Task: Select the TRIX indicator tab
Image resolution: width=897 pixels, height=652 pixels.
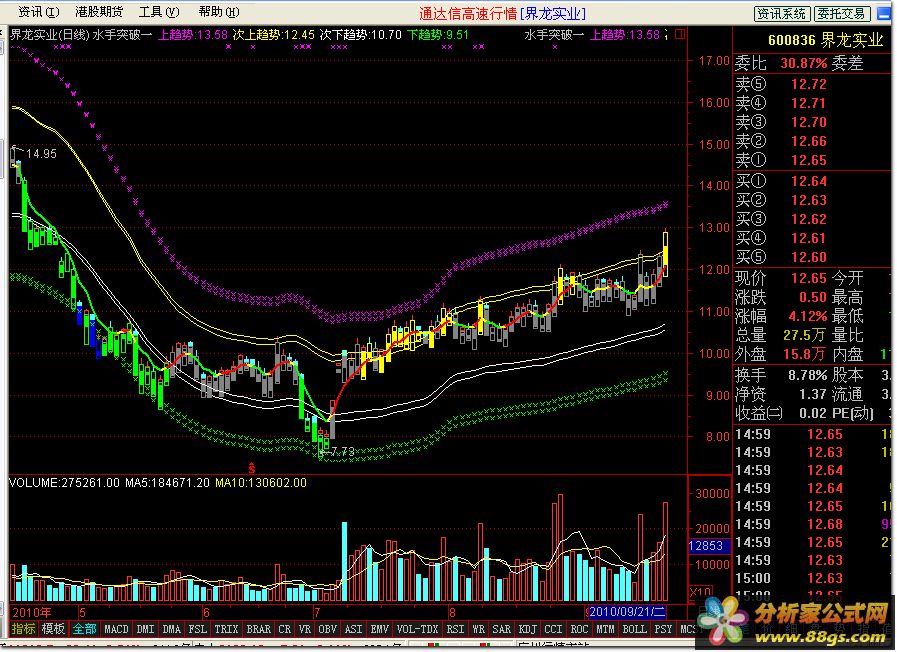Action: [227, 629]
